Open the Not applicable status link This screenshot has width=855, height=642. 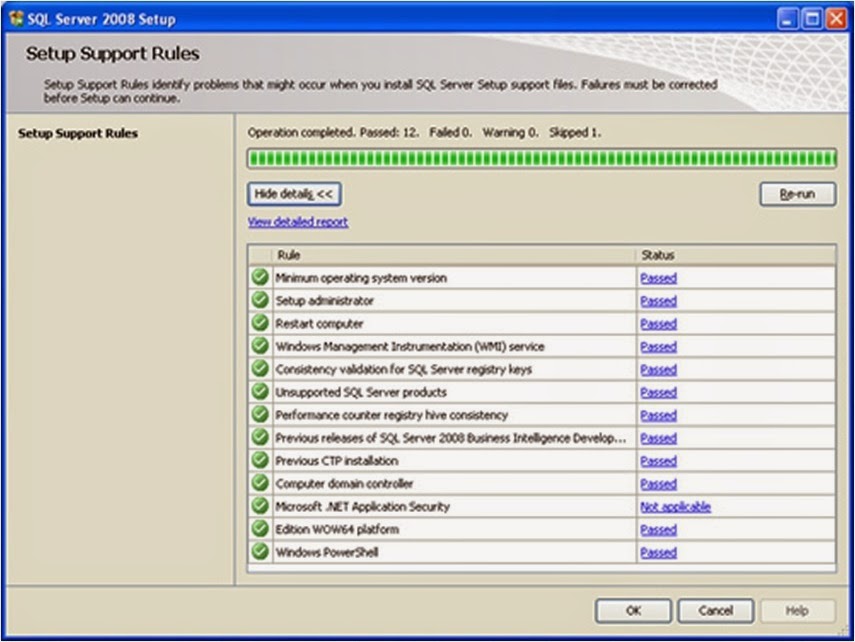click(x=676, y=507)
